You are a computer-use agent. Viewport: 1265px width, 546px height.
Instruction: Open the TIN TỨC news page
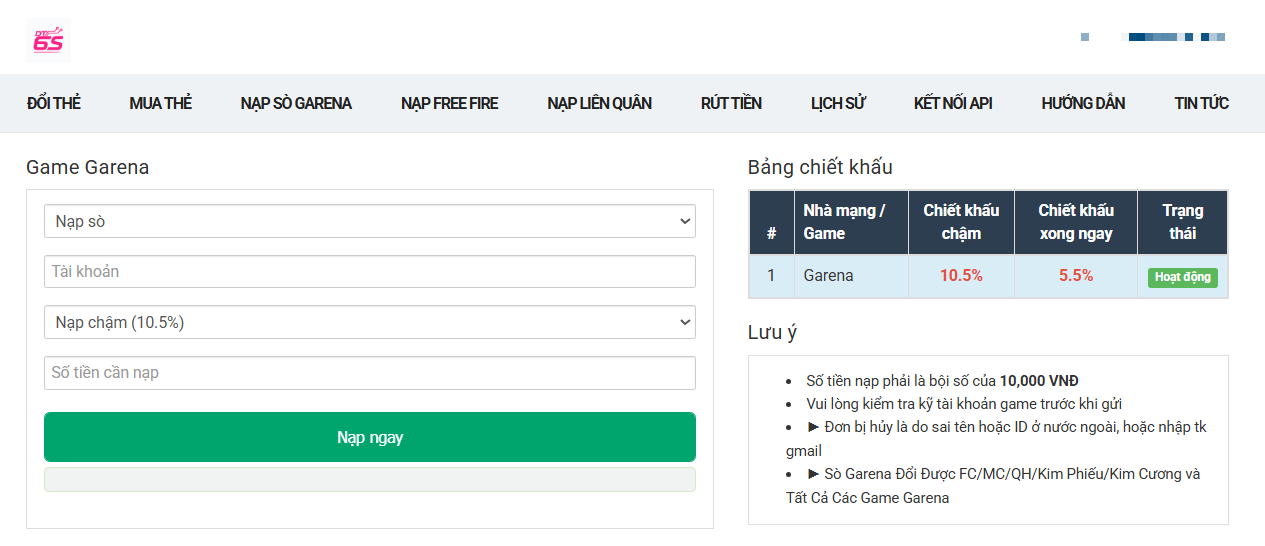coord(1201,103)
